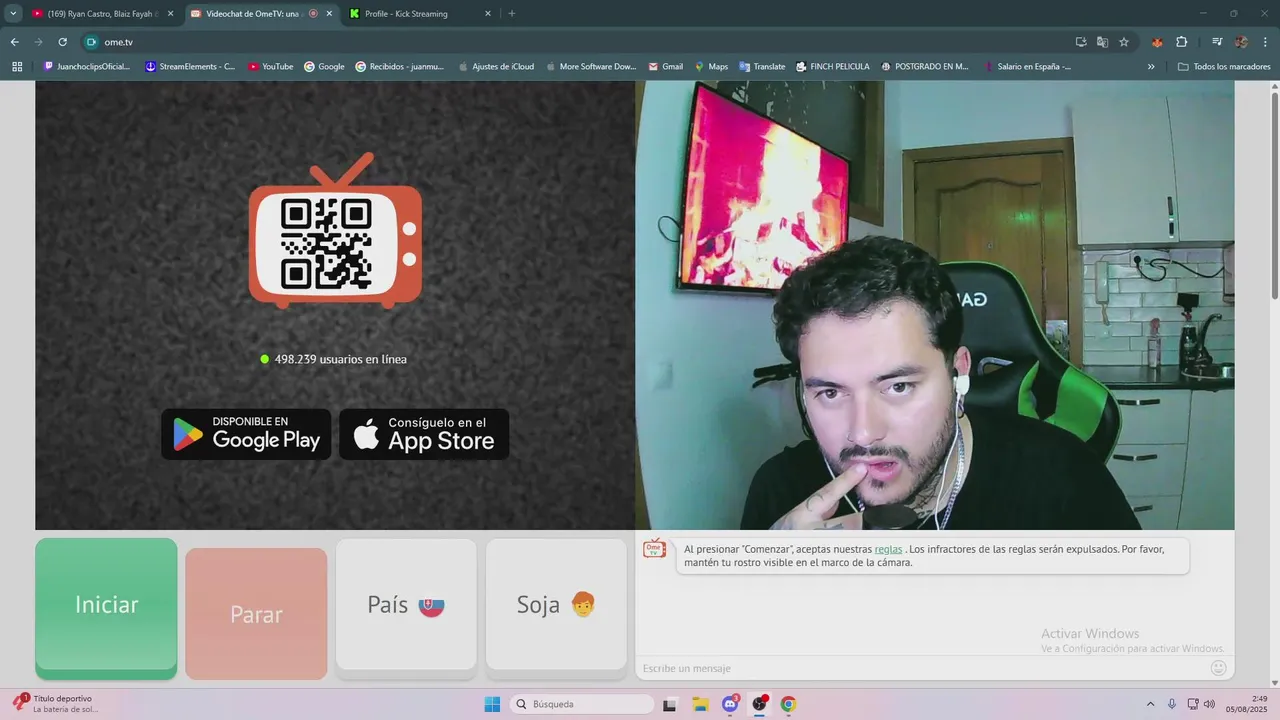Open the More Software Downloads bookmark
This screenshot has width=1280, height=720.
591,67
